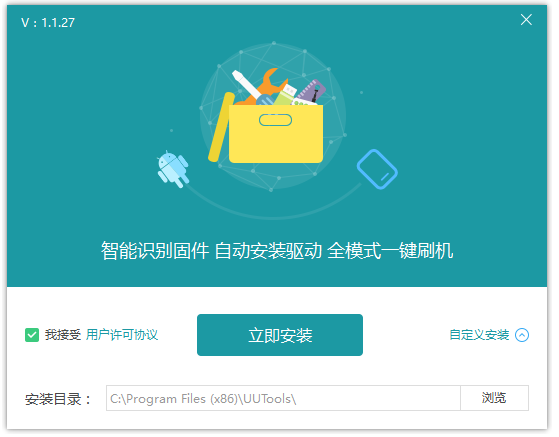
Task: Uncheck the green 我接受 checkbox
Action: [32, 335]
